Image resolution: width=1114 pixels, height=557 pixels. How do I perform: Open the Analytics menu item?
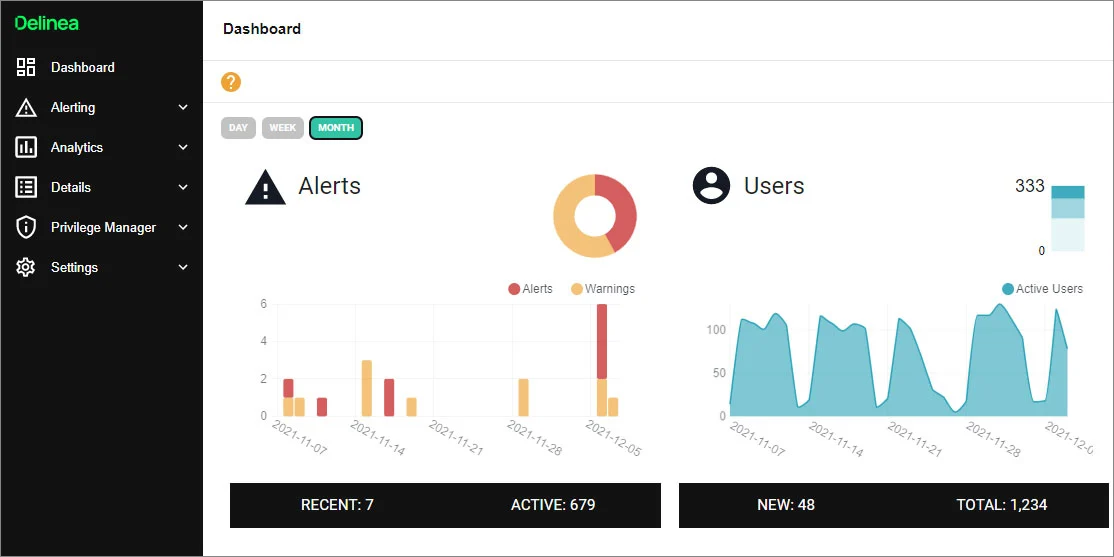coord(77,147)
